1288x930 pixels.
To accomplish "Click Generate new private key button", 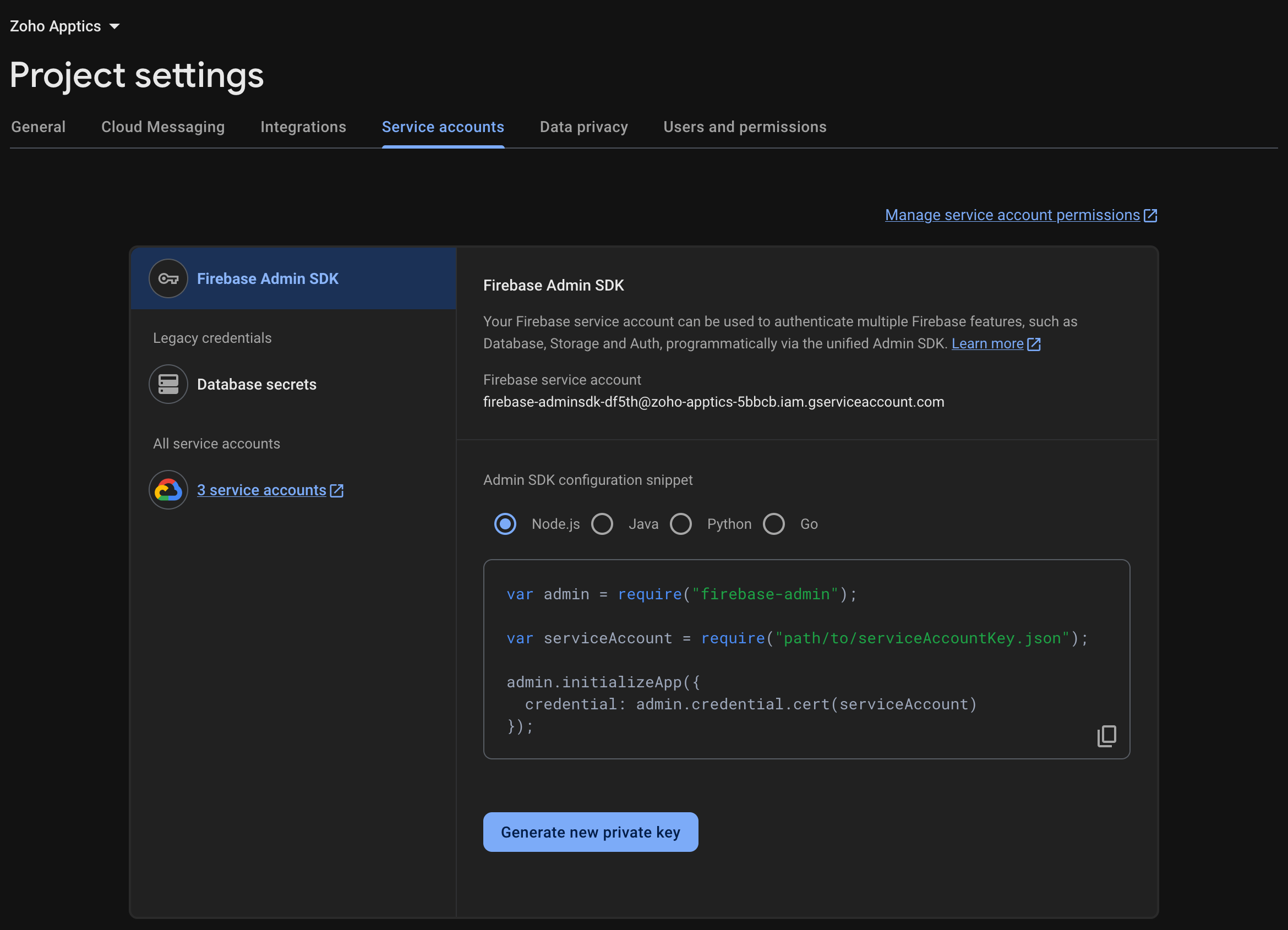I will [x=590, y=832].
